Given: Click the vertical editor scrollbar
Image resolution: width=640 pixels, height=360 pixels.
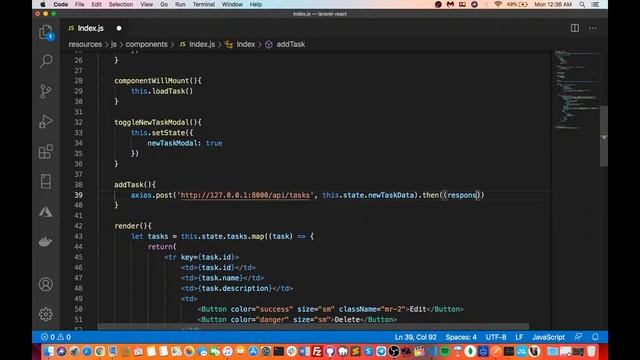Looking at the screenshot, I should pyautogui.click(x=604, y=136).
